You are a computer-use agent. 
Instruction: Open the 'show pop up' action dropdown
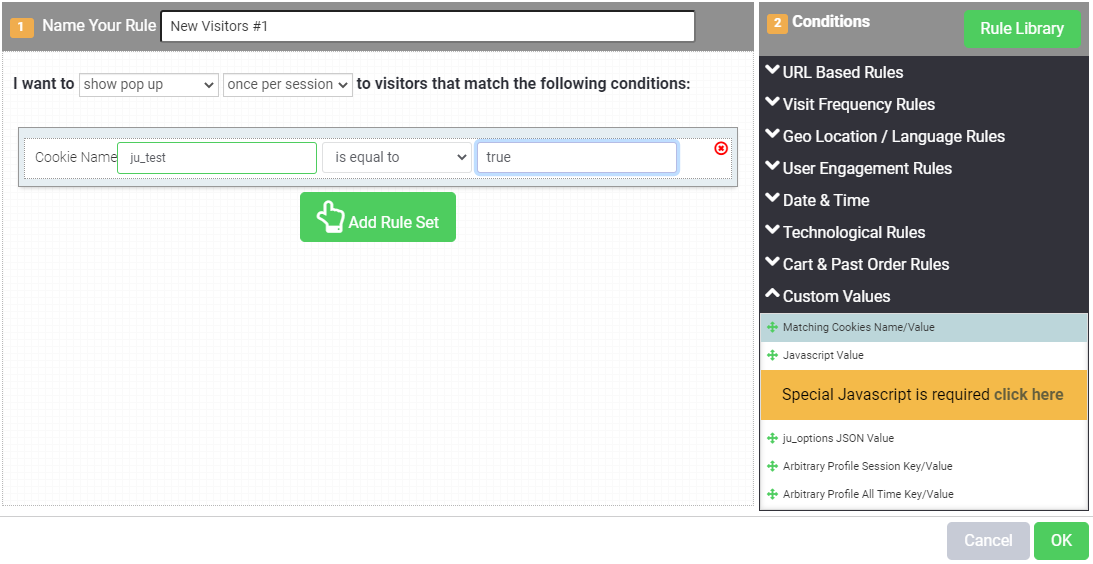[148, 85]
